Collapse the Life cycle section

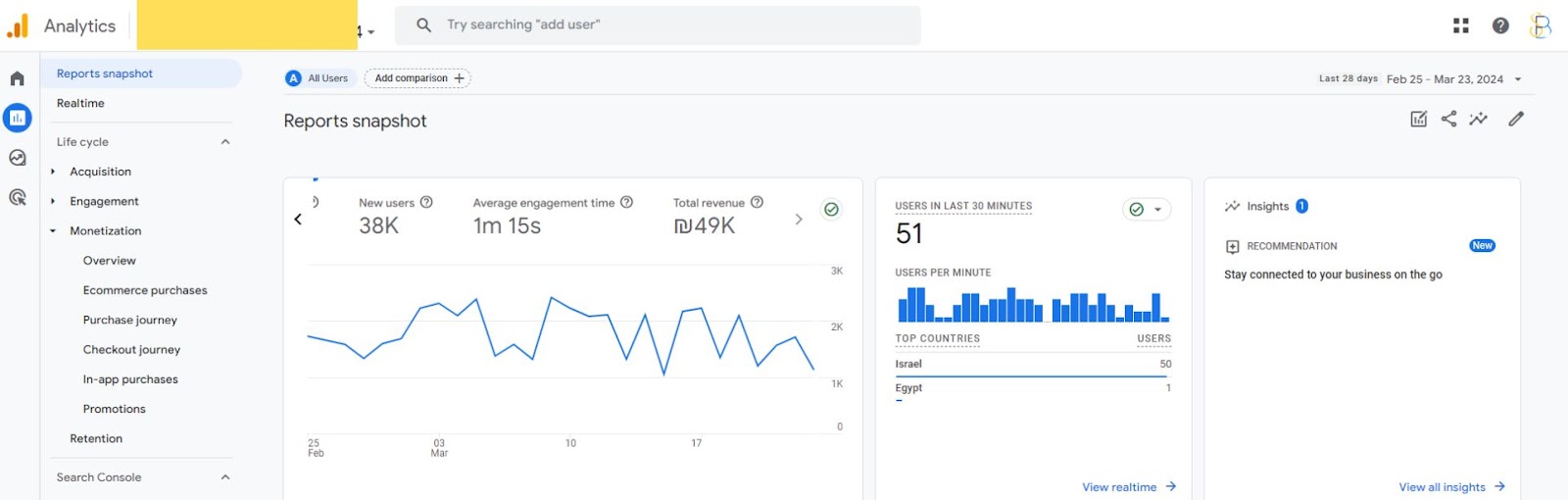(x=225, y=142)
